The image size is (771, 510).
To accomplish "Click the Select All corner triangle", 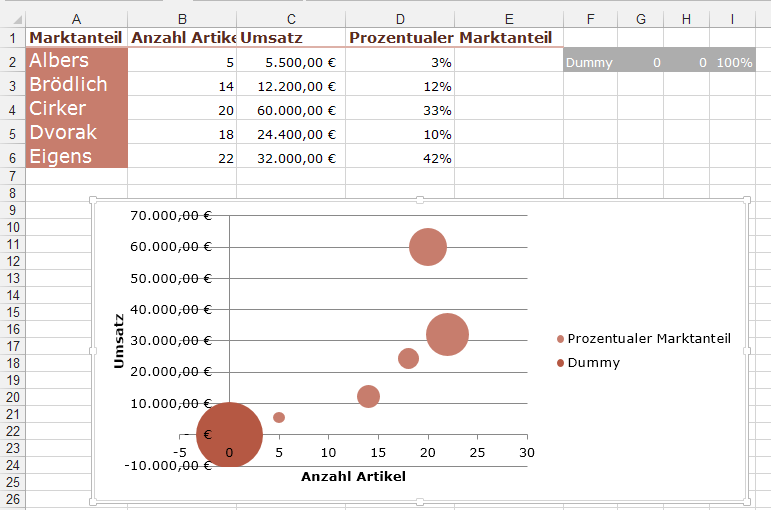I will [12, 19].
